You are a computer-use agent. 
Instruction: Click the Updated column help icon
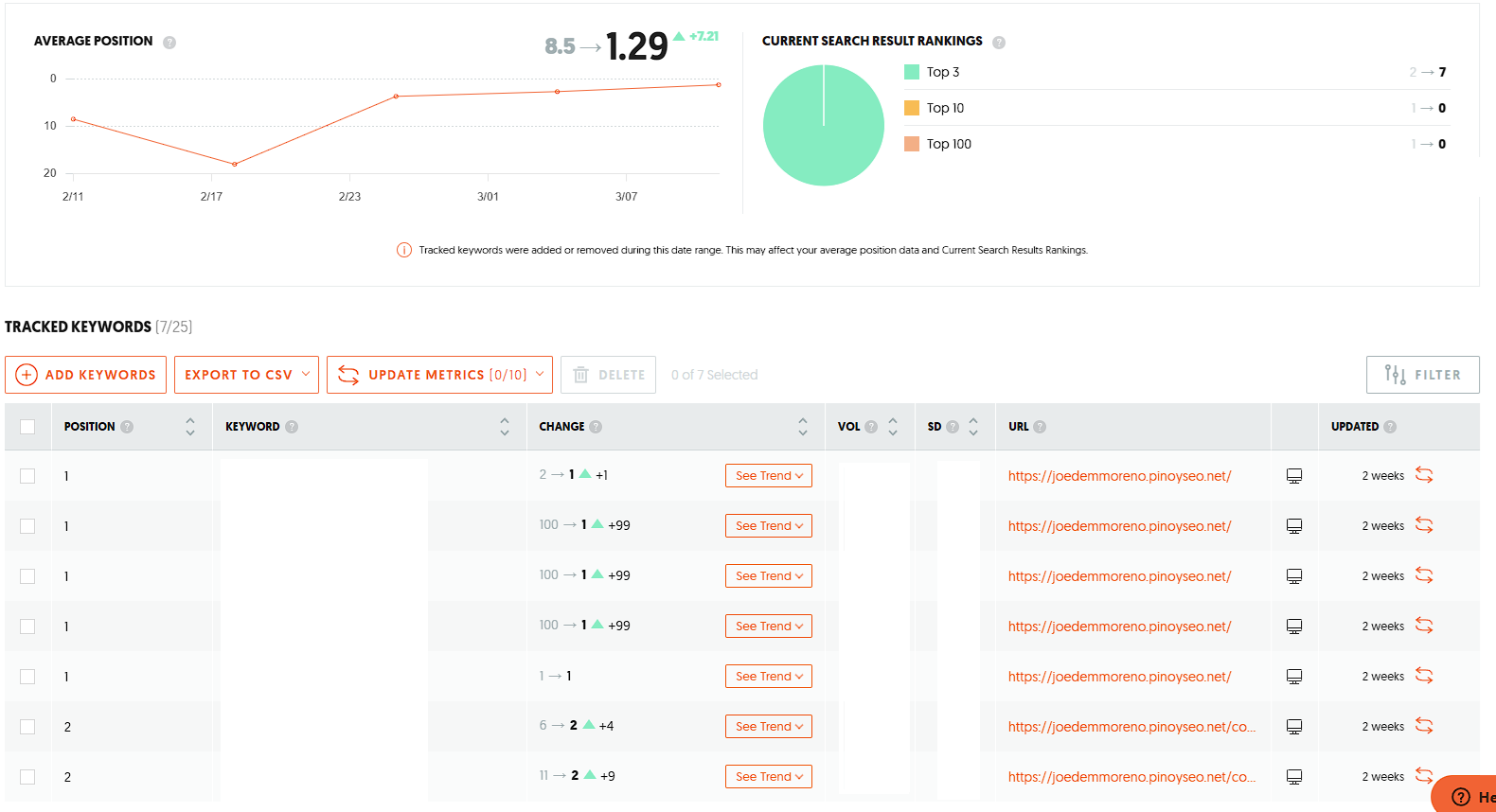pos(1390,427)
